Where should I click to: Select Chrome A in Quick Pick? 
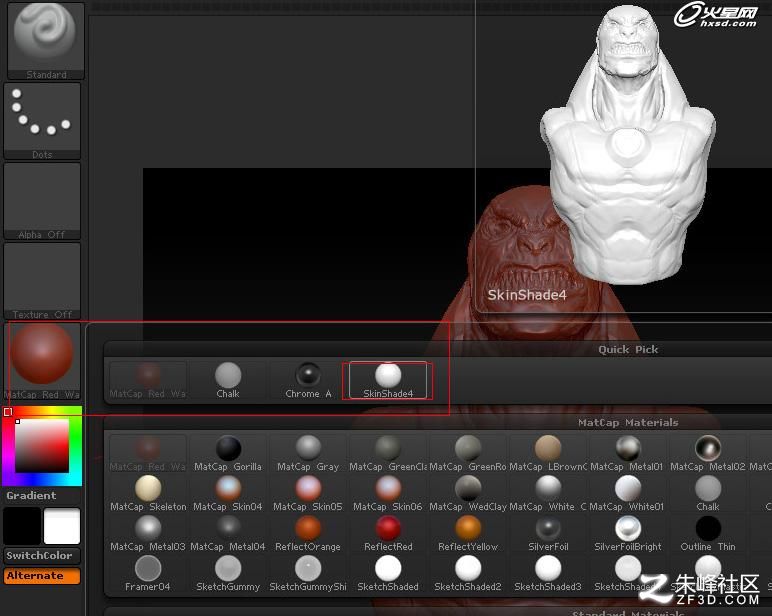pos(308,380)
